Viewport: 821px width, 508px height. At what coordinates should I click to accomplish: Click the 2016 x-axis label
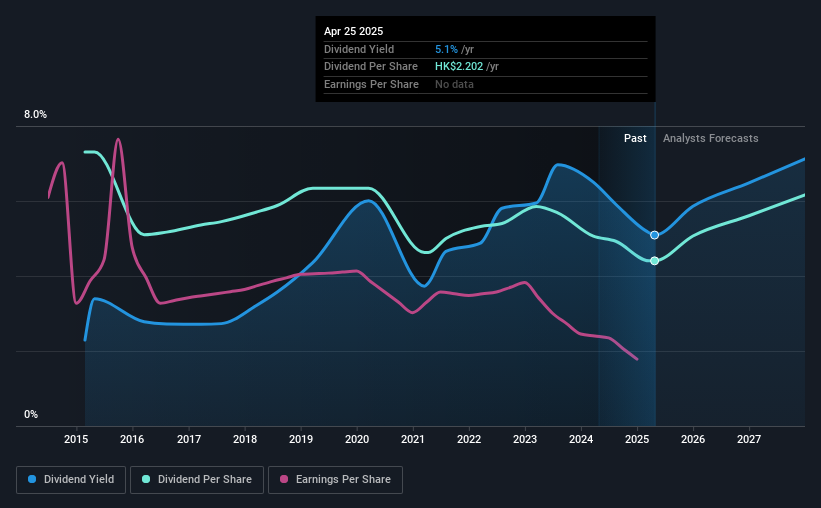pyautogui.click(x=132, y=439)
